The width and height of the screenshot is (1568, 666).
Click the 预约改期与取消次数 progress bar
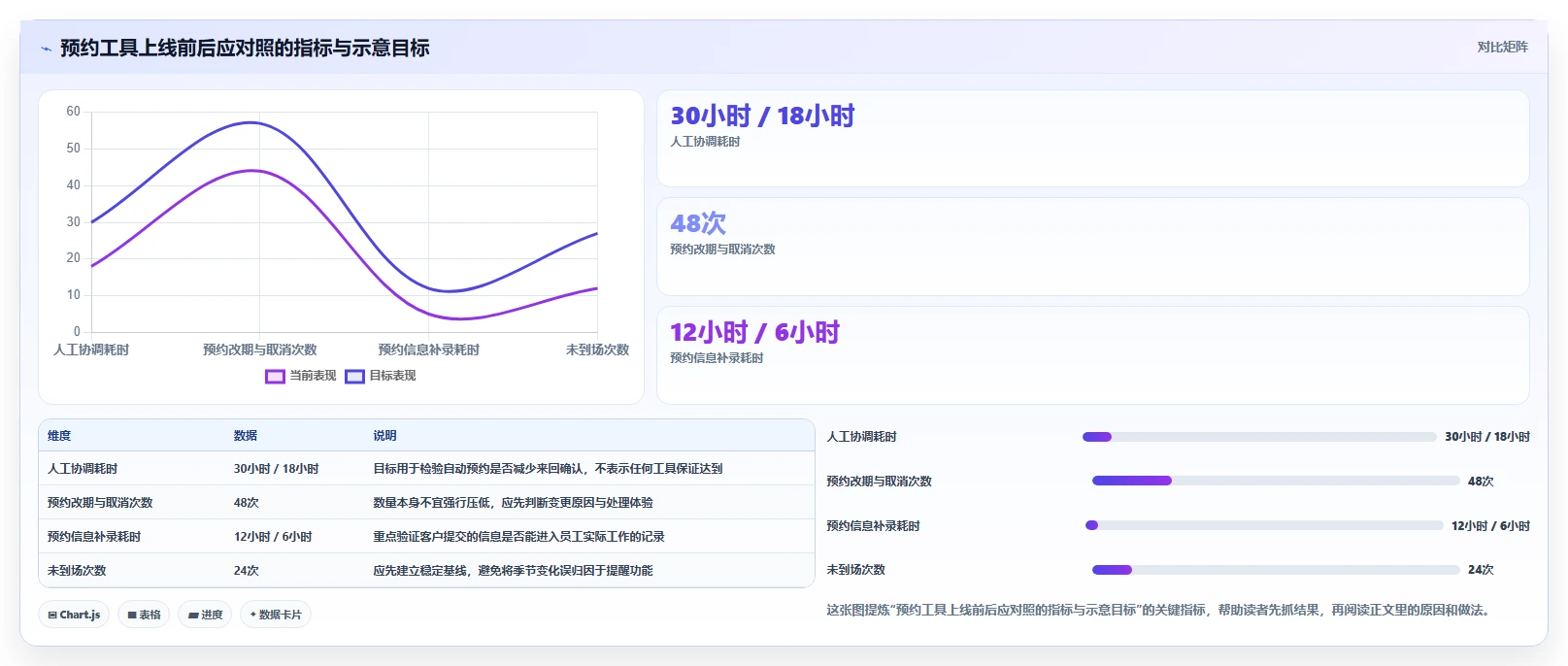(1276, 481)
